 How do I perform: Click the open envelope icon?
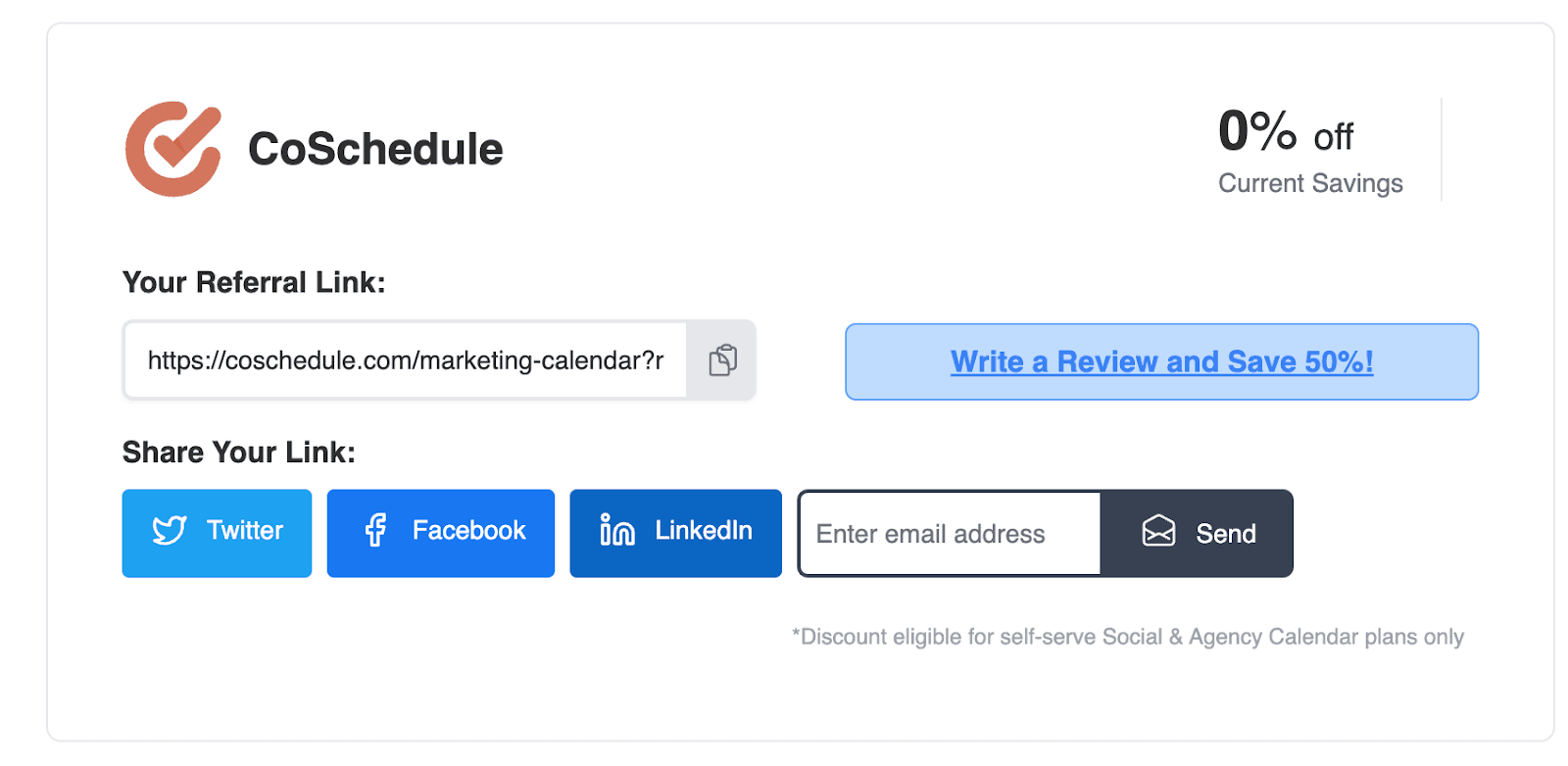[x=1158, y=532]
